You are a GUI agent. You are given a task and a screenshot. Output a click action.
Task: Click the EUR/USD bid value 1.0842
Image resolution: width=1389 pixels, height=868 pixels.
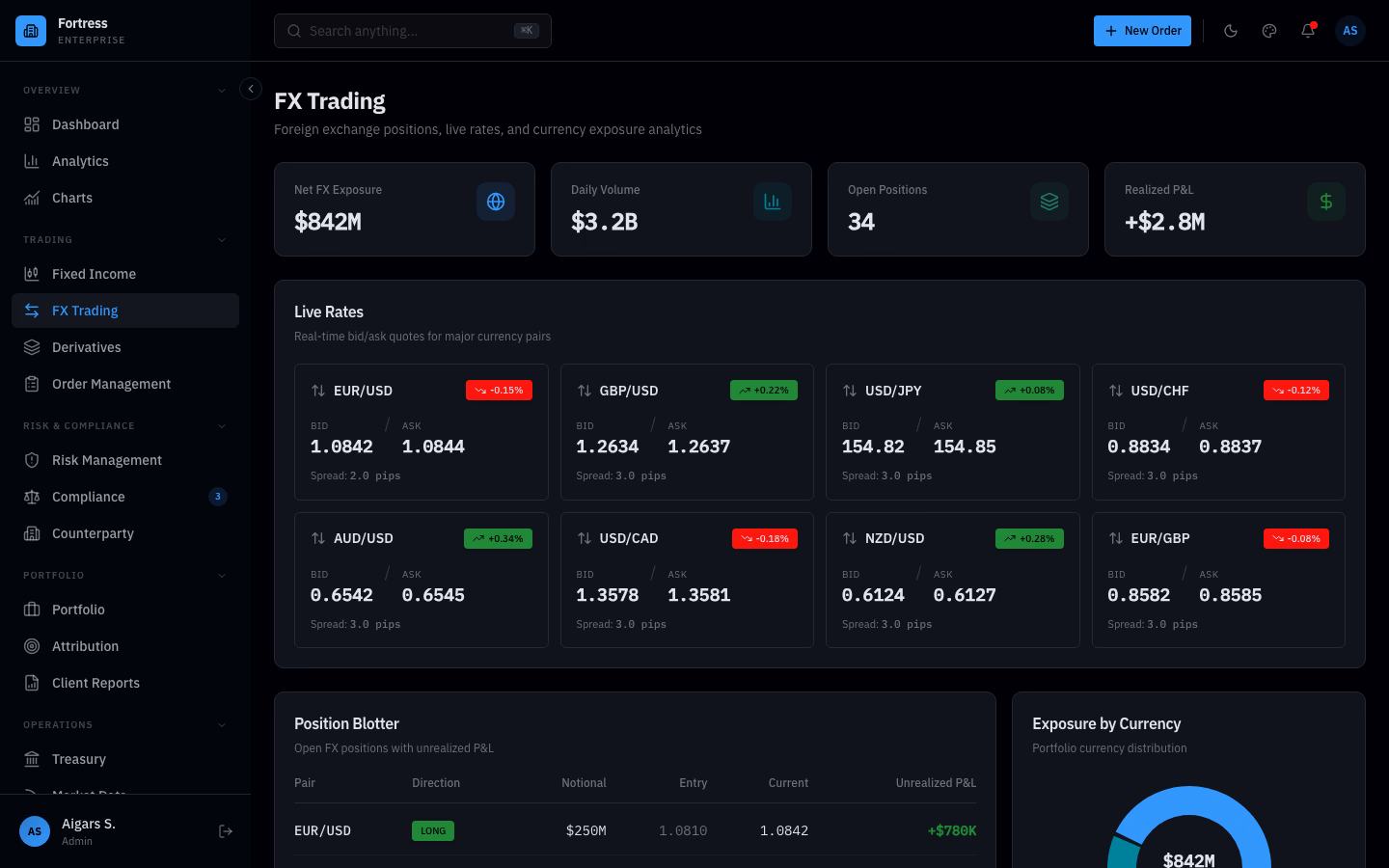pos(341,447)
